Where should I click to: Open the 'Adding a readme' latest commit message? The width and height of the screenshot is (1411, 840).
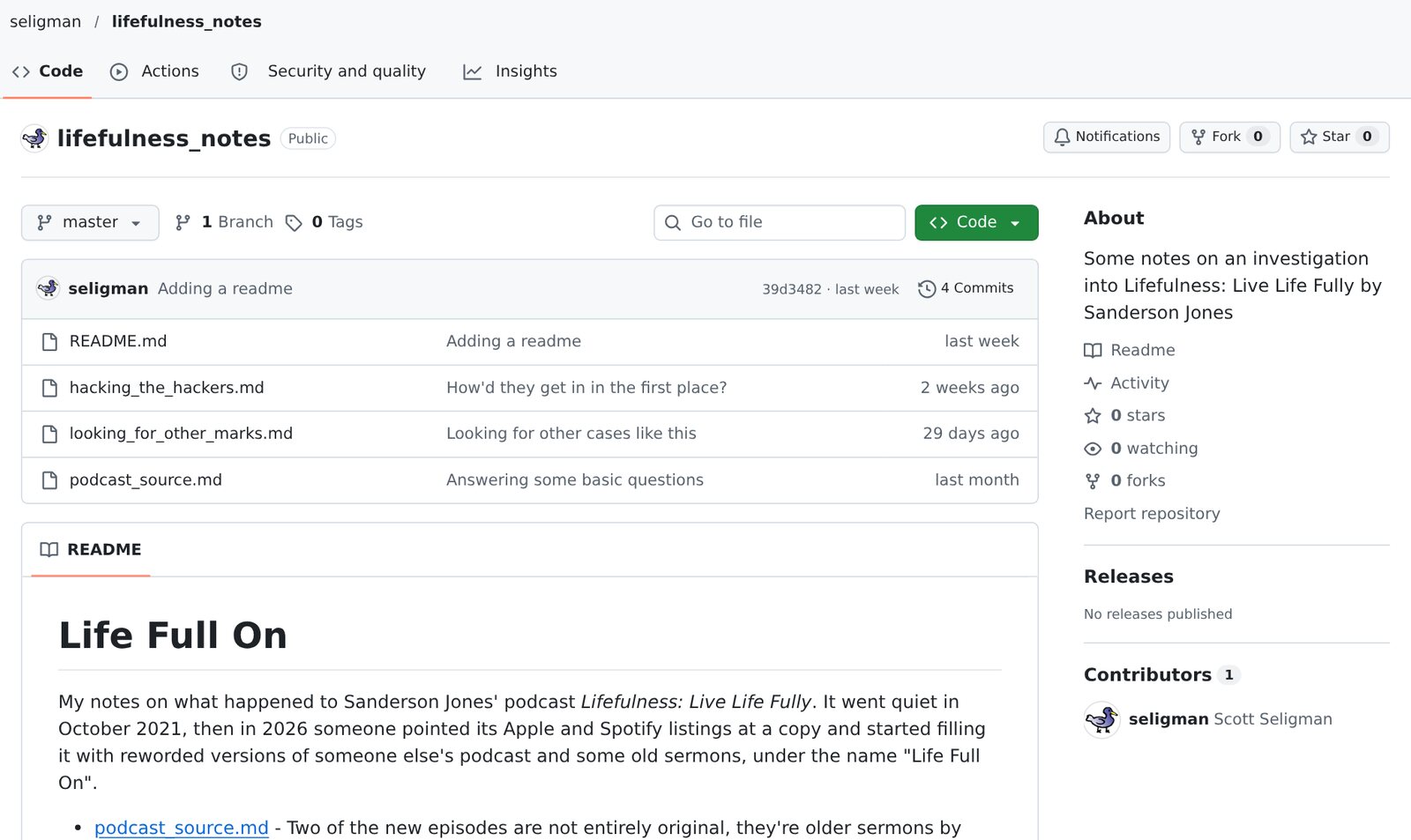click(x=225, y=288)
